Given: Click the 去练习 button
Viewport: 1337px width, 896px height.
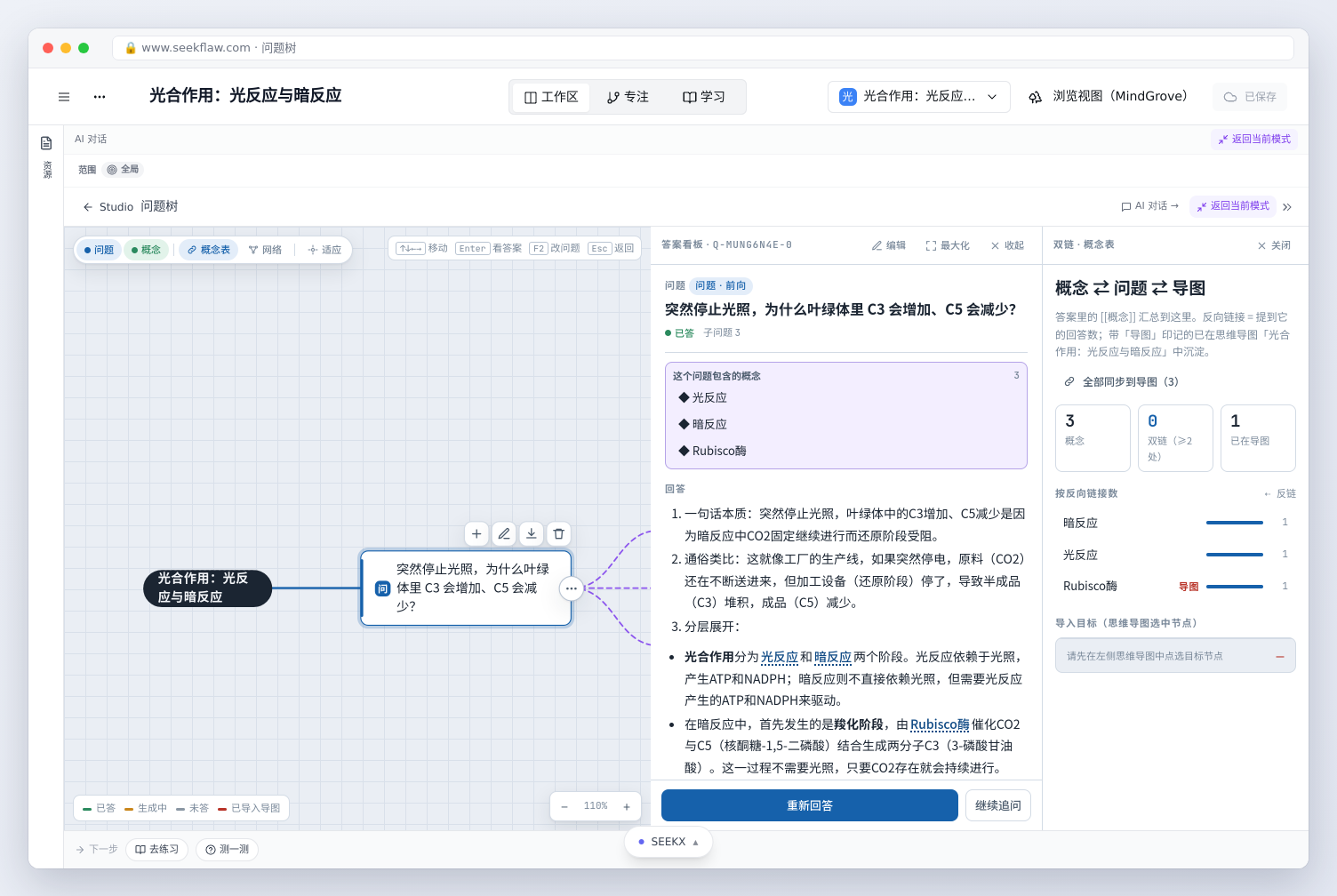Looking at the screenshot, I should coord(156,849).
